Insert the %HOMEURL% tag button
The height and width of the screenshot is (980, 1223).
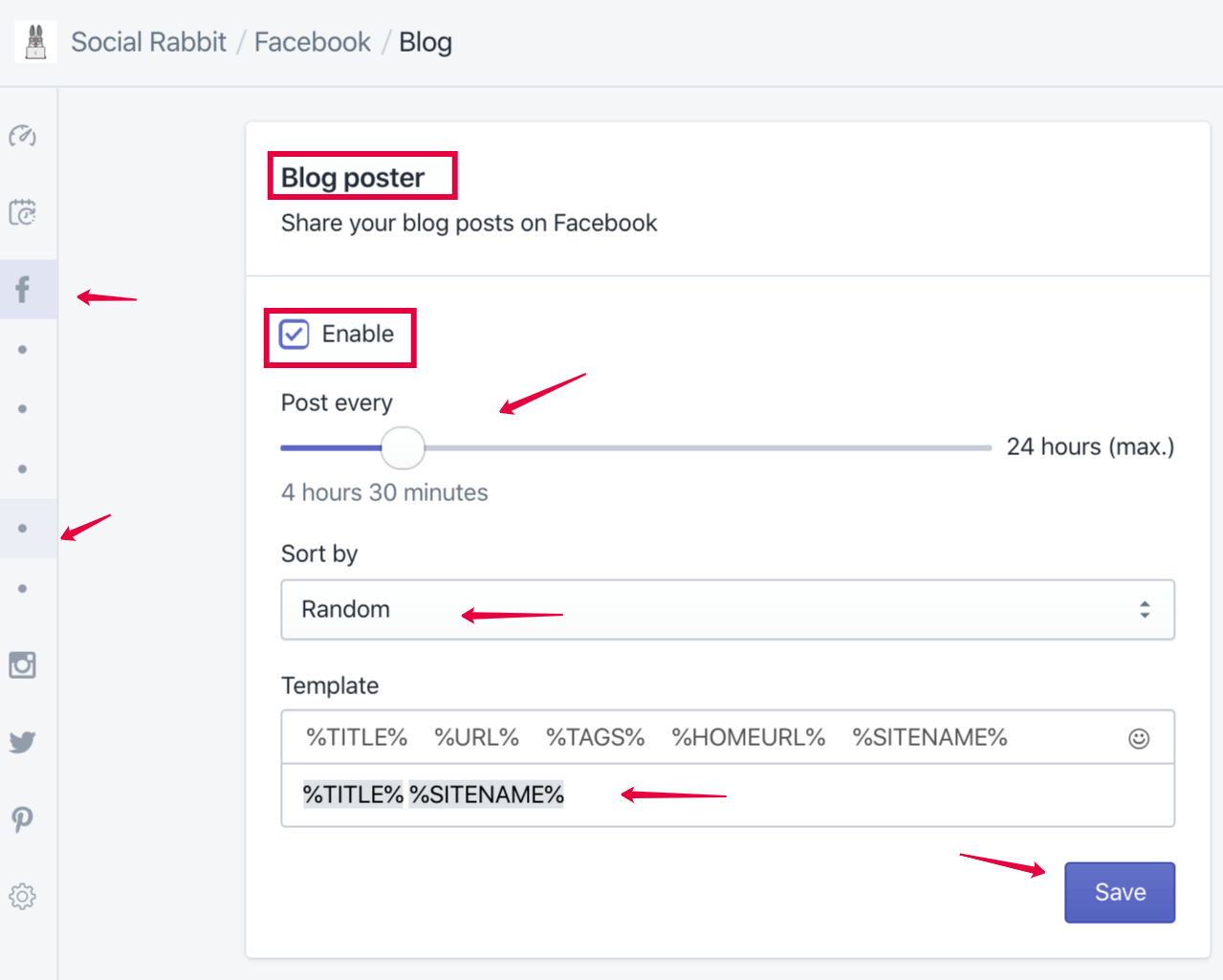pyautogui.click(x=748, y=737)
